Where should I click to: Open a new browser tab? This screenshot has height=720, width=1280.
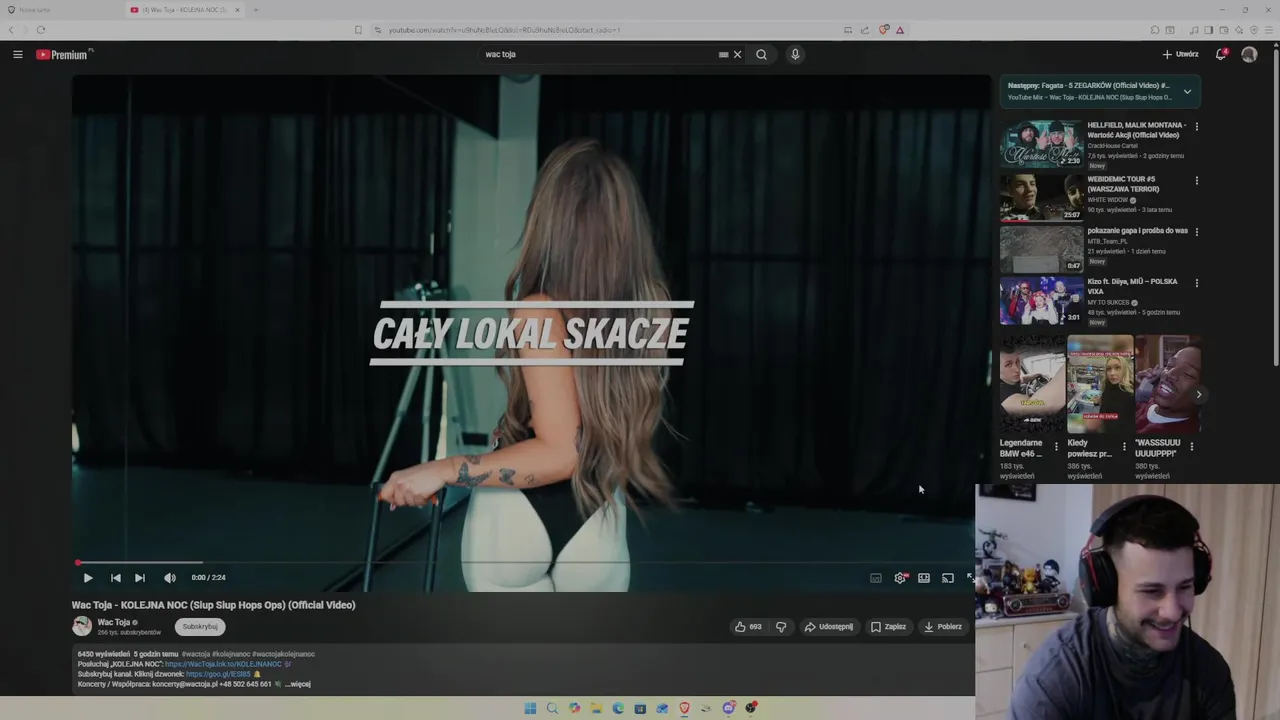pos(256,10)
